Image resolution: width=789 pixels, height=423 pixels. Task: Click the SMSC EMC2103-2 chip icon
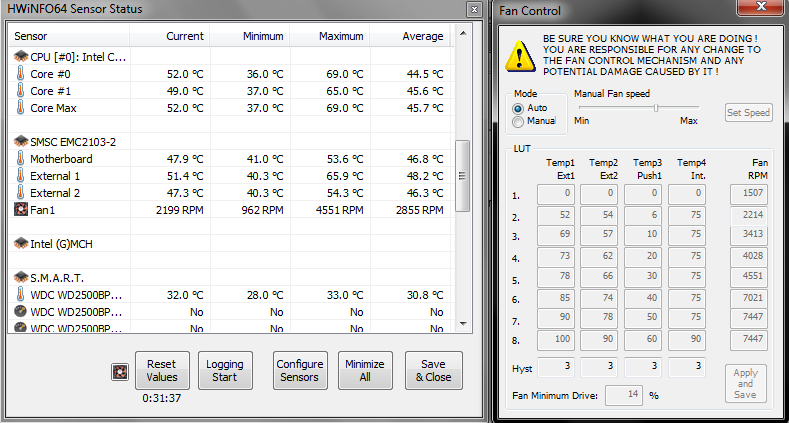[21, 141]
